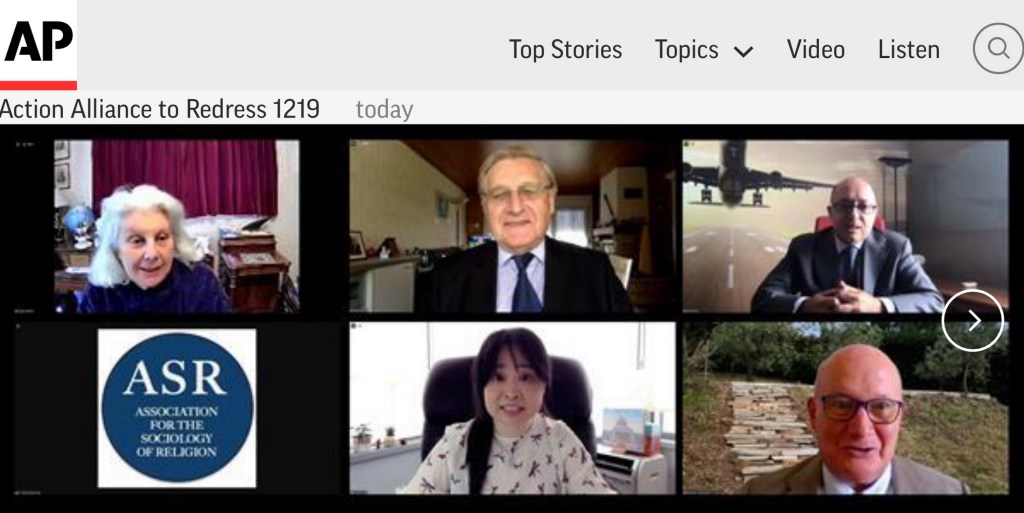Click the "today" timestamp
This screenshot has width=1024, height=513.
tap(384, 109)
